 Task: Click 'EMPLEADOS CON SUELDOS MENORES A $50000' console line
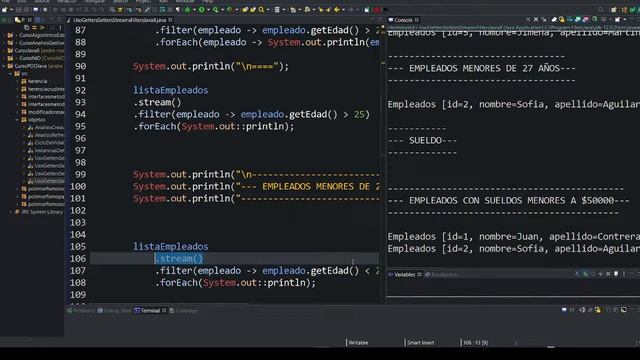[508, 200]
